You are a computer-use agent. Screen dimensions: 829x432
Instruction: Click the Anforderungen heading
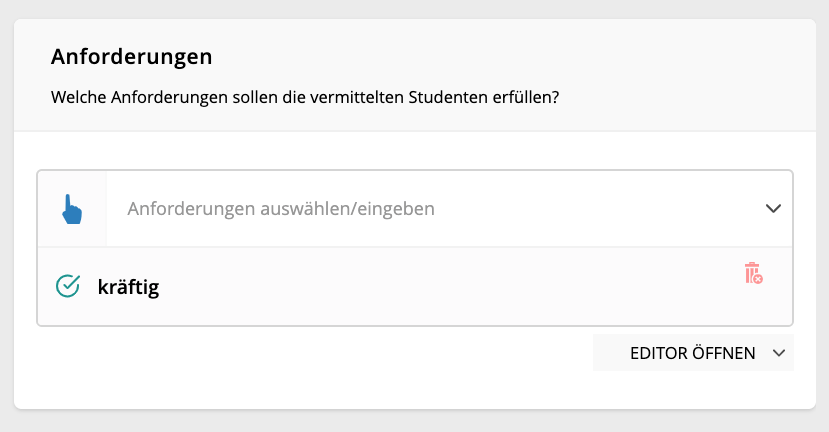pos(132,57)
